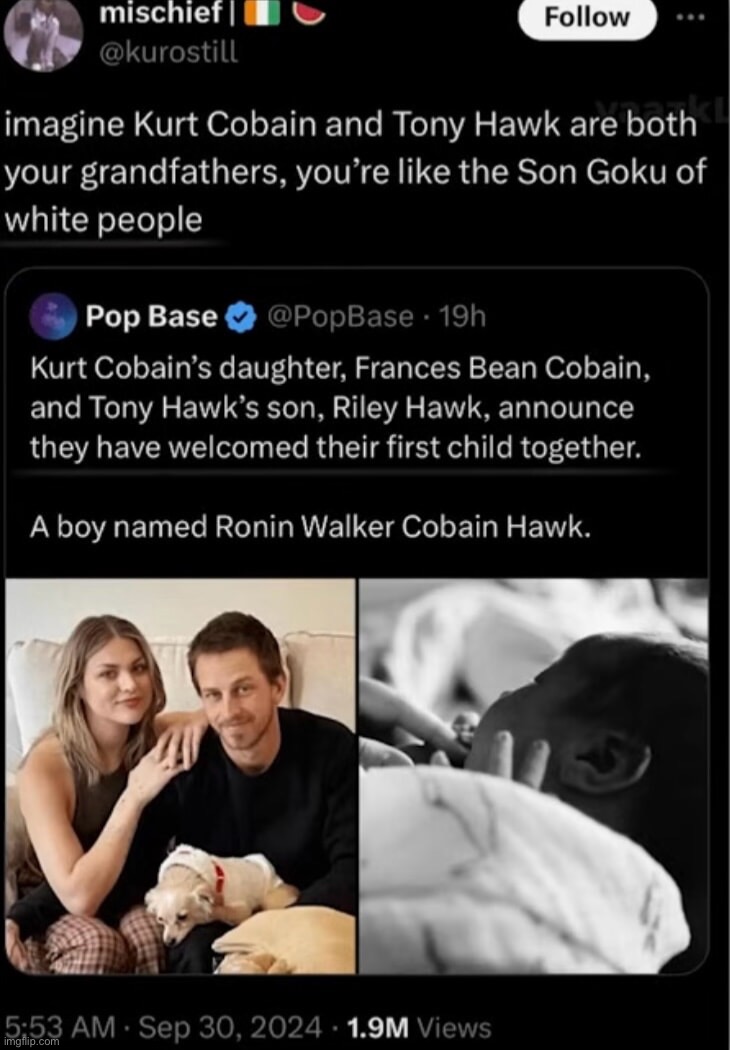Open the three-dot more options menu
Screen dimensions: 730x1050
(x=692, y=18)
